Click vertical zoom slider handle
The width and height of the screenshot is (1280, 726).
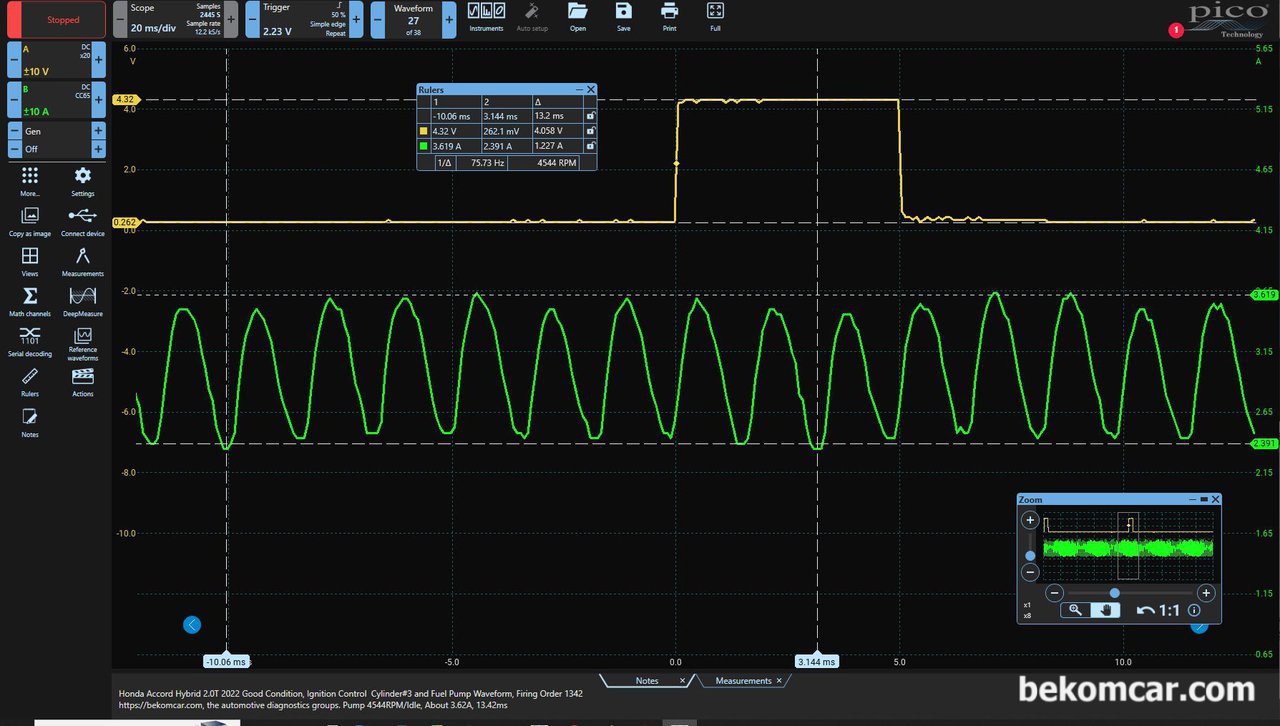tap(1030, 555)
